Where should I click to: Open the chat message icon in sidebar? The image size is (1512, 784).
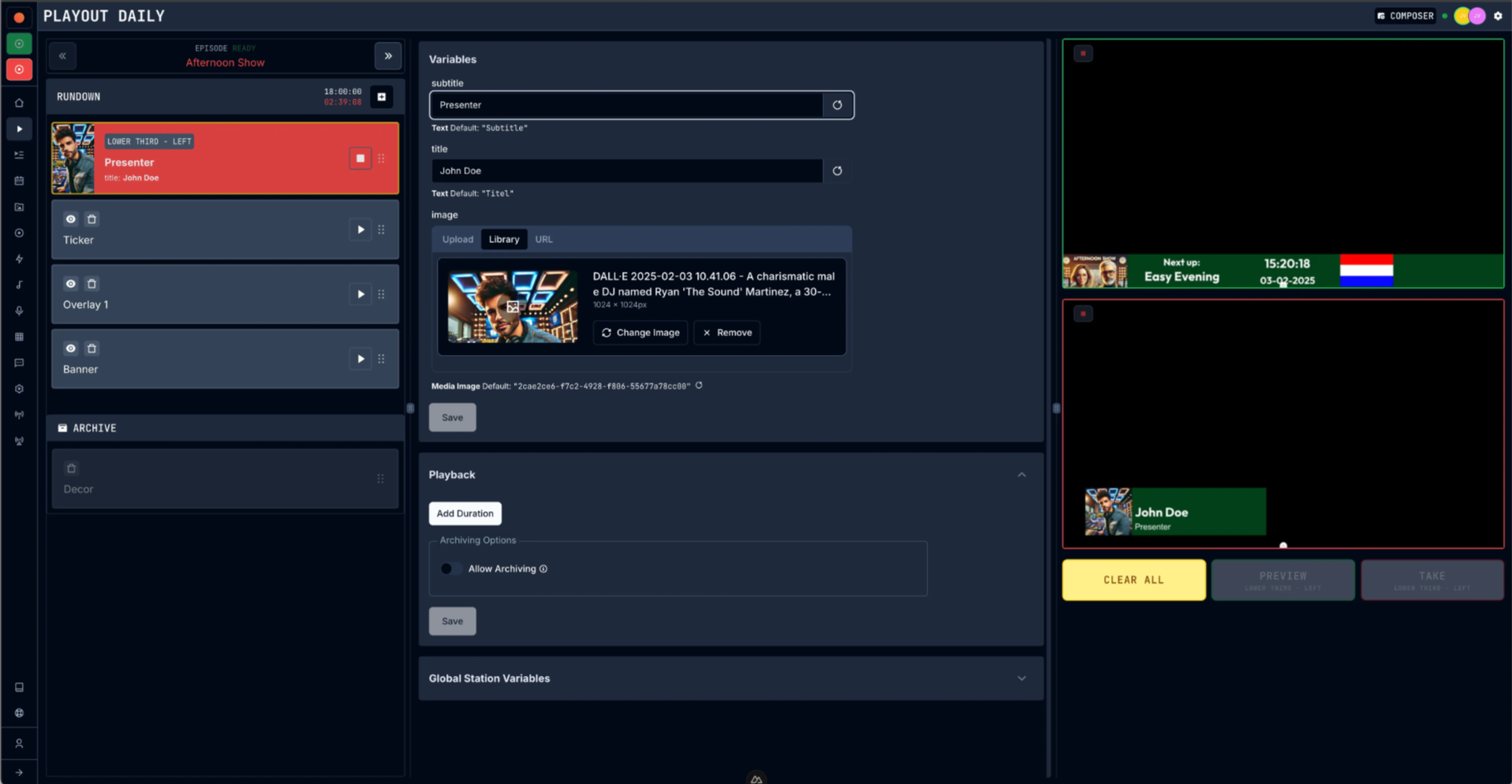(20, 363)
